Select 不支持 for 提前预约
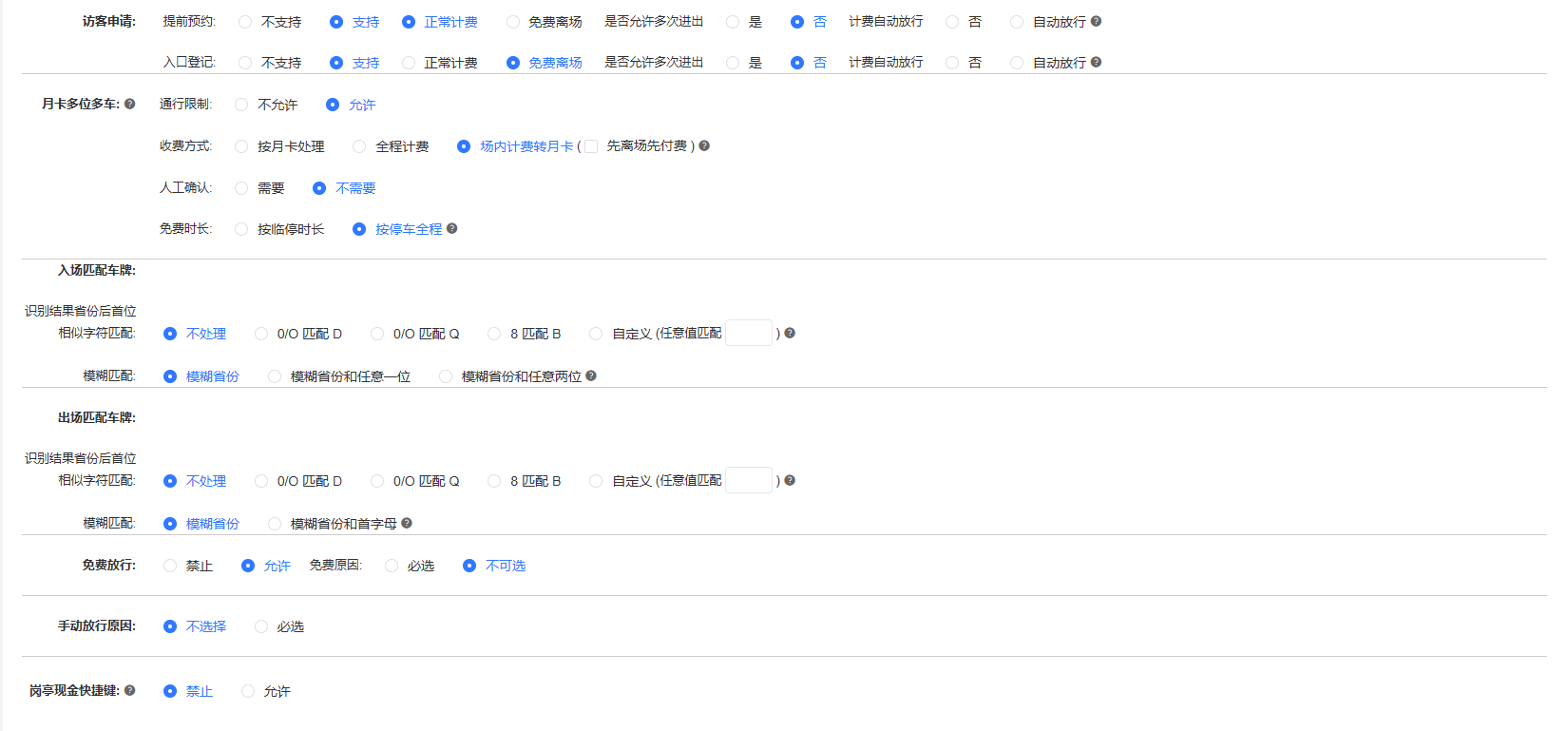Image resolution: width=1568 pixels, height=731 pixels. (245, 22)
